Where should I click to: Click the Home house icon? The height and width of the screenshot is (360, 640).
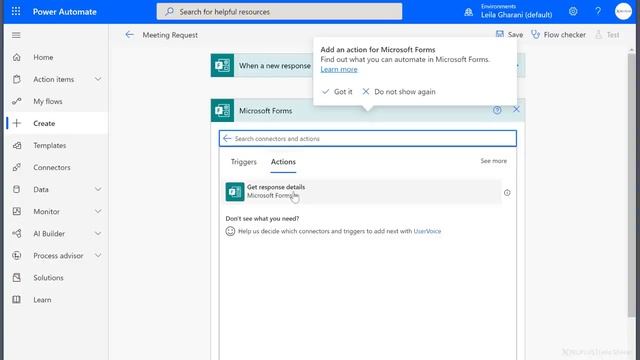click(17, 57)
